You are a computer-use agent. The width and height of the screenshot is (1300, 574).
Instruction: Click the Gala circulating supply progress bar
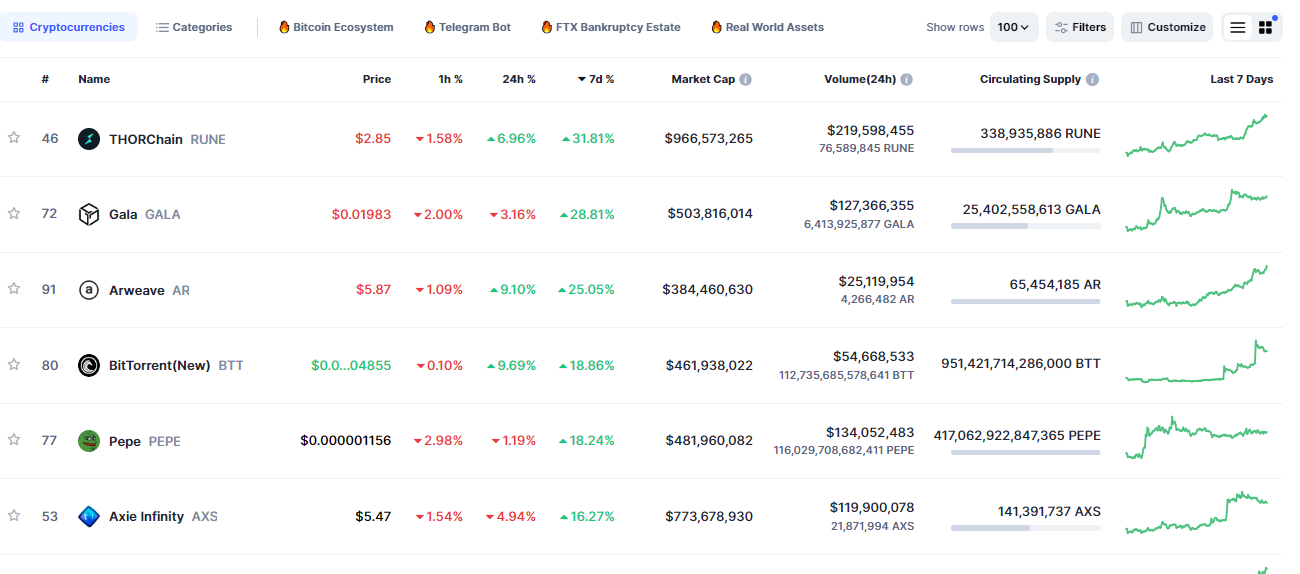point(1025,226)
